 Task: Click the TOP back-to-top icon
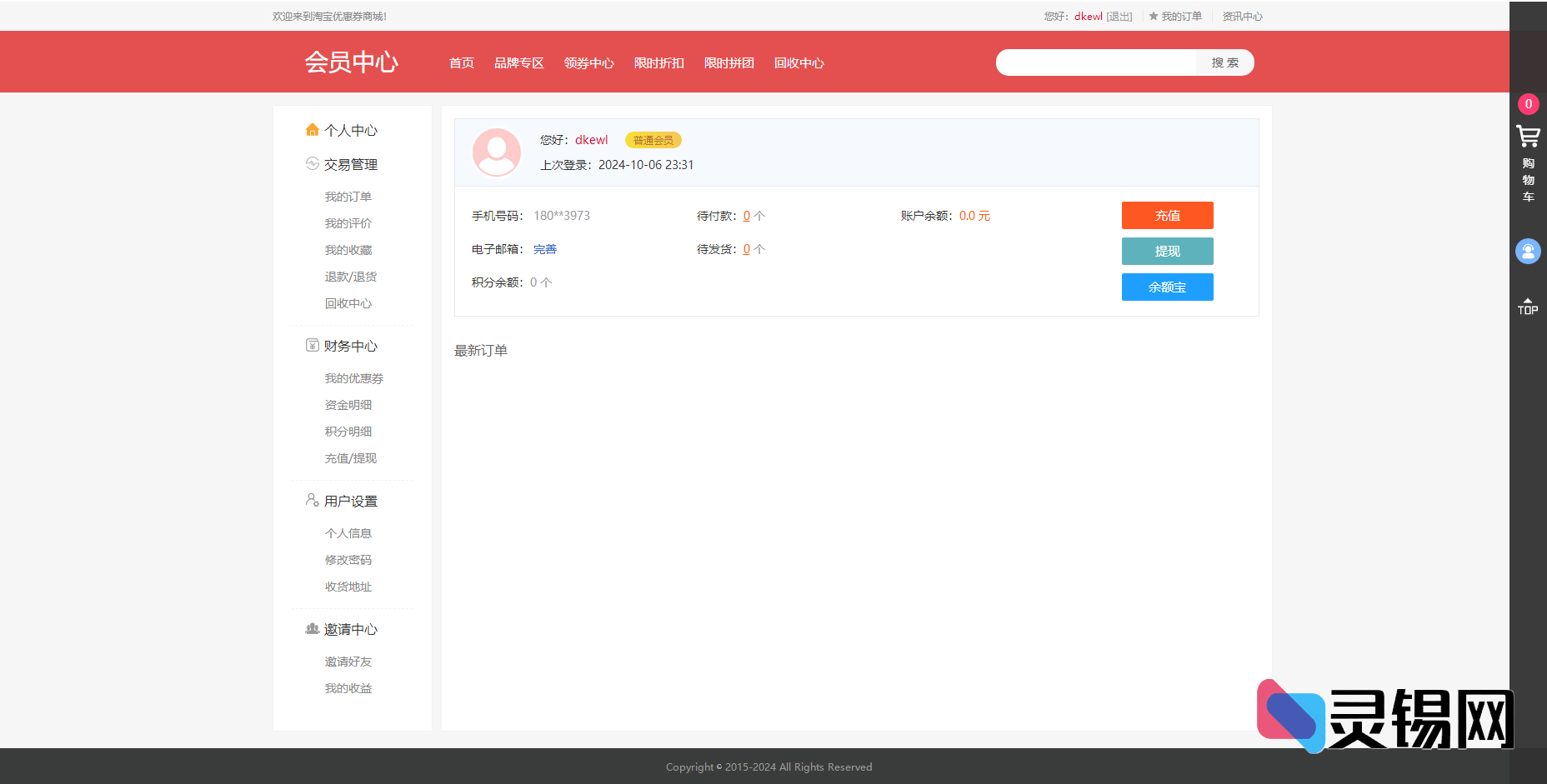[x=1528, y=306]
